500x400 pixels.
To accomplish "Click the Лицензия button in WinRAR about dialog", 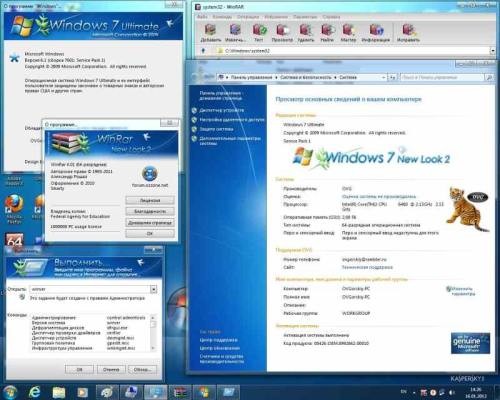I will 150,200.
